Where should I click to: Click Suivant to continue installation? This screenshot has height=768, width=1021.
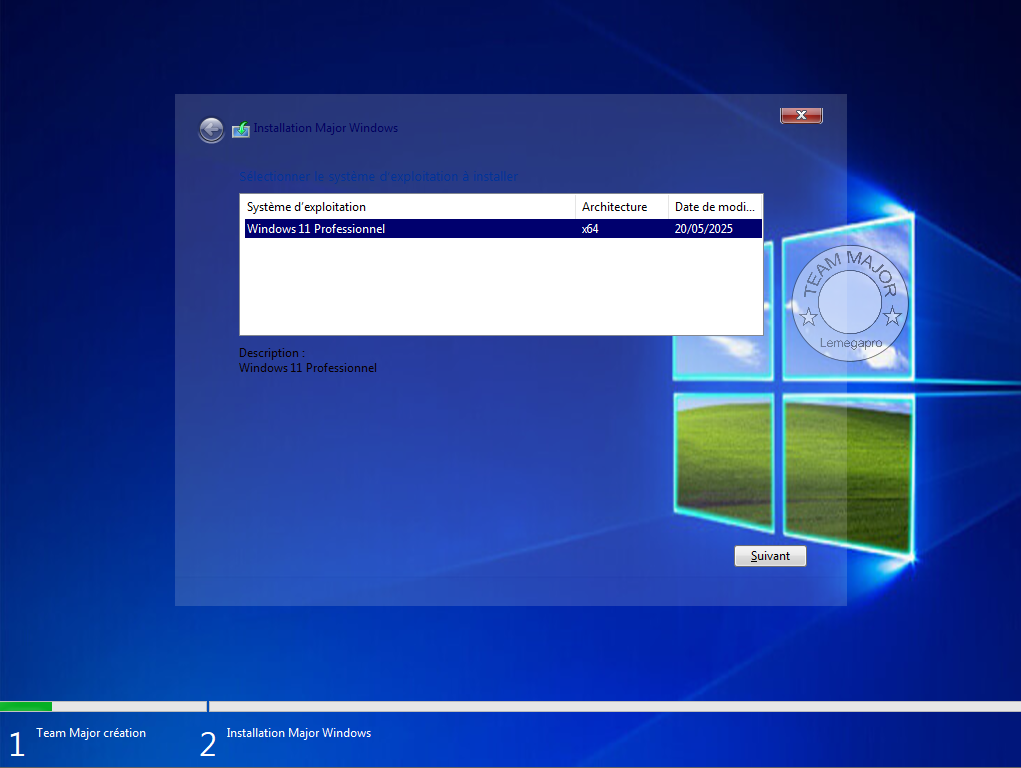pos(770,556)
